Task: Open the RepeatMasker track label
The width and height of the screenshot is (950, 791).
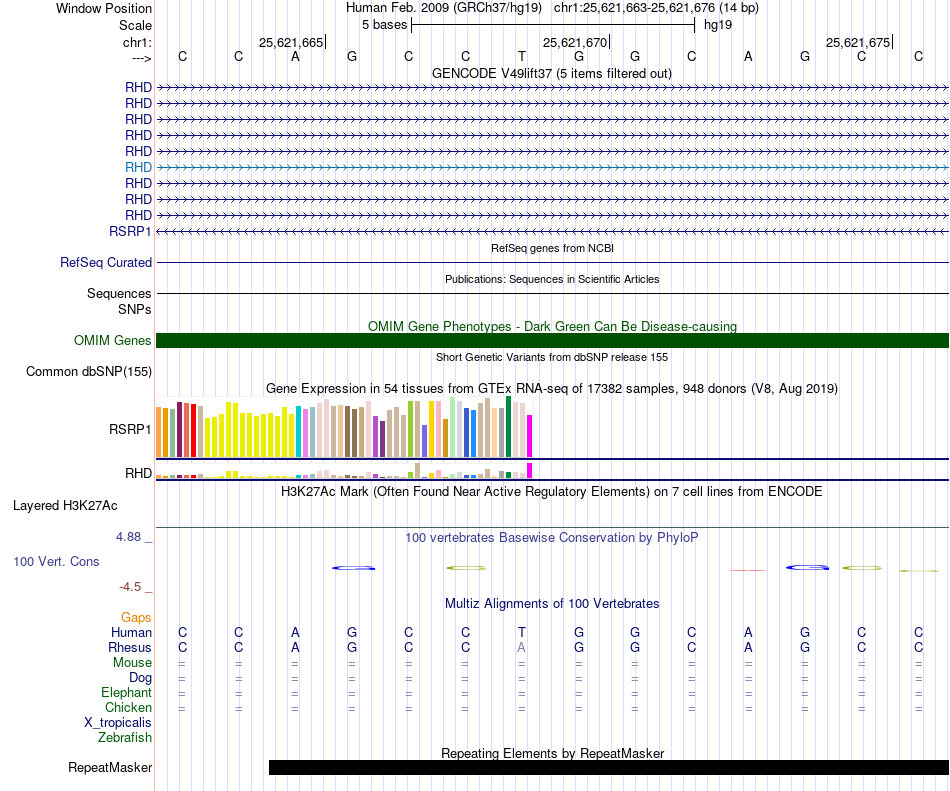Action: point(110,767)
